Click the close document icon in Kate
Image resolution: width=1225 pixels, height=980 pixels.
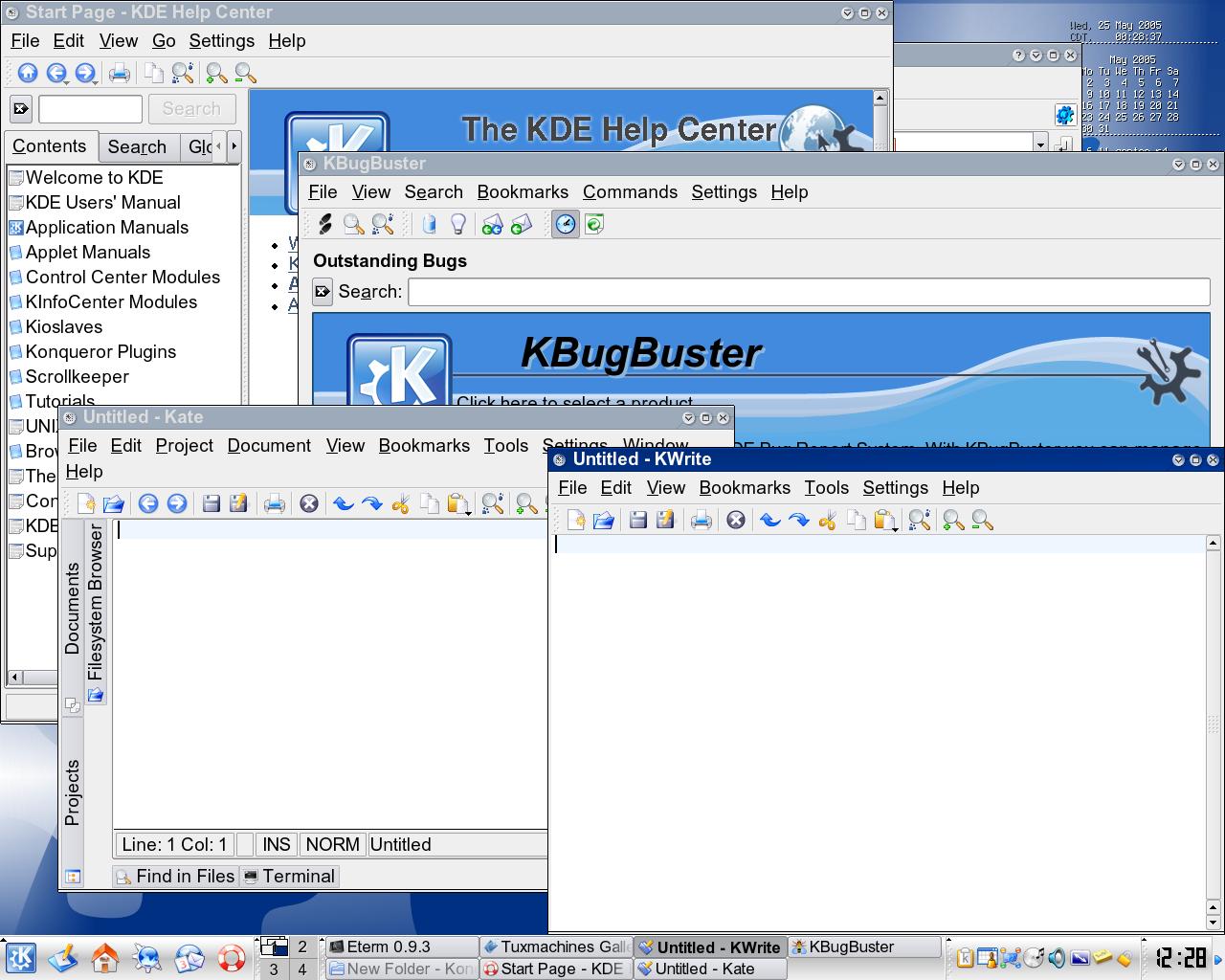[x=309, y=503]
